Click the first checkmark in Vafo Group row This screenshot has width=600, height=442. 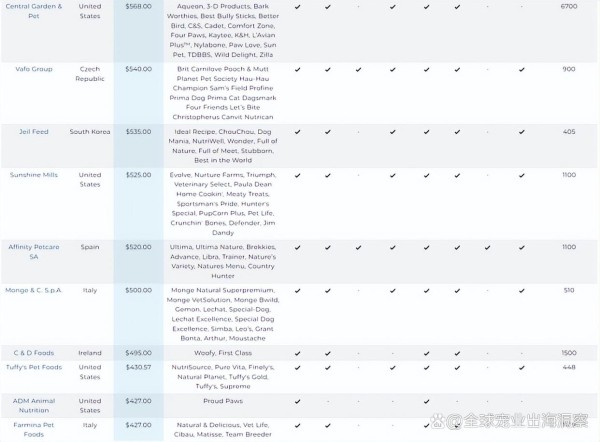point(297,69)
